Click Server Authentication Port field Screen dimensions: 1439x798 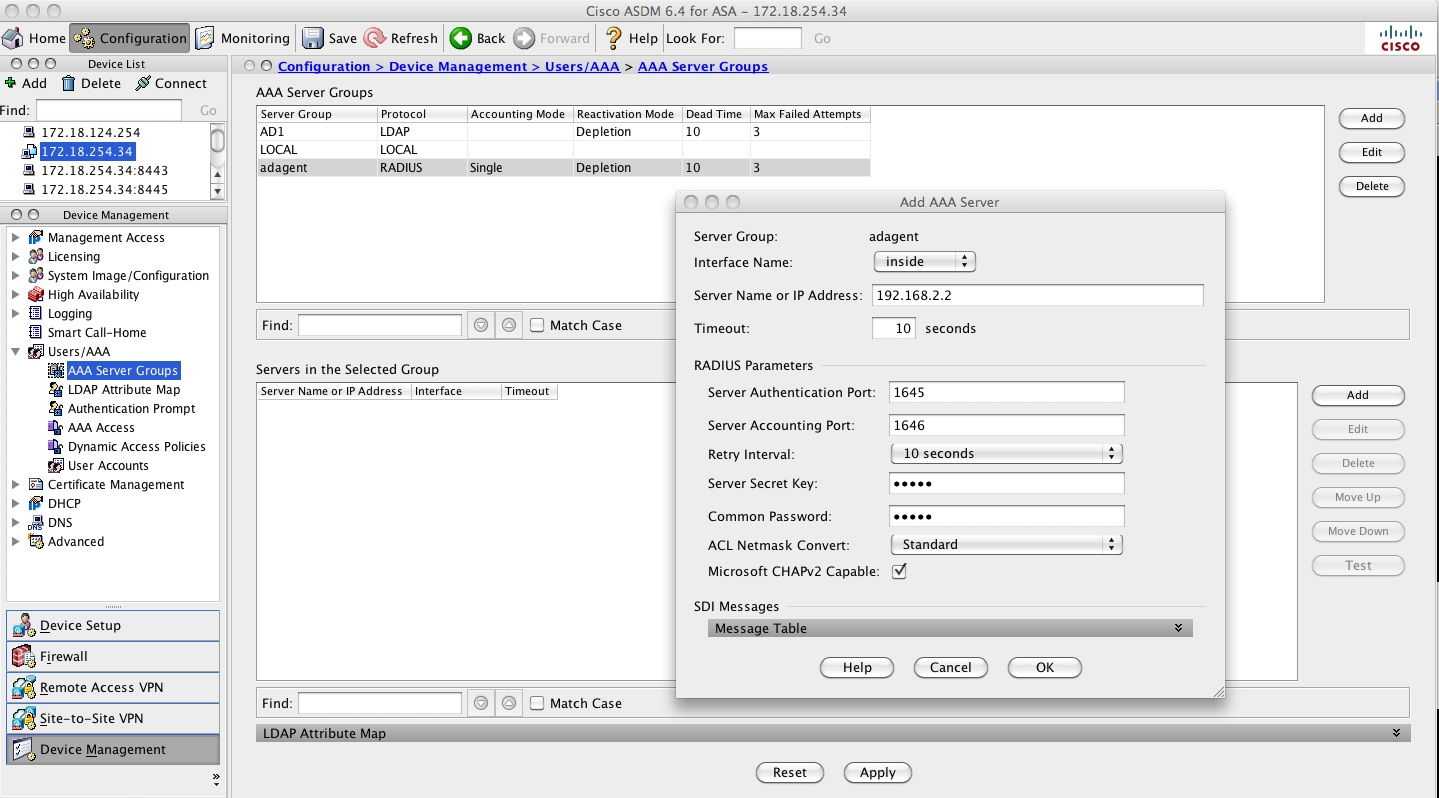coord(1007,392)
